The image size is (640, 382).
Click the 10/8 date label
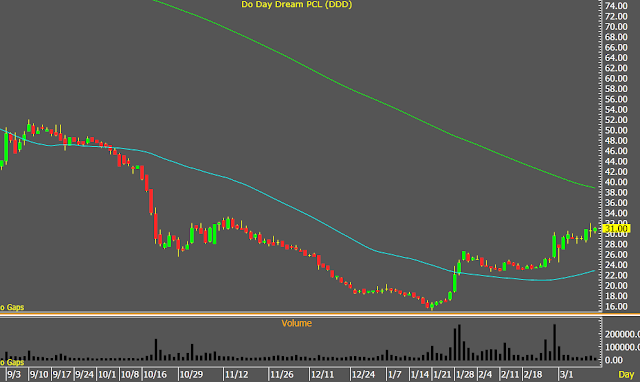point(130,374)
